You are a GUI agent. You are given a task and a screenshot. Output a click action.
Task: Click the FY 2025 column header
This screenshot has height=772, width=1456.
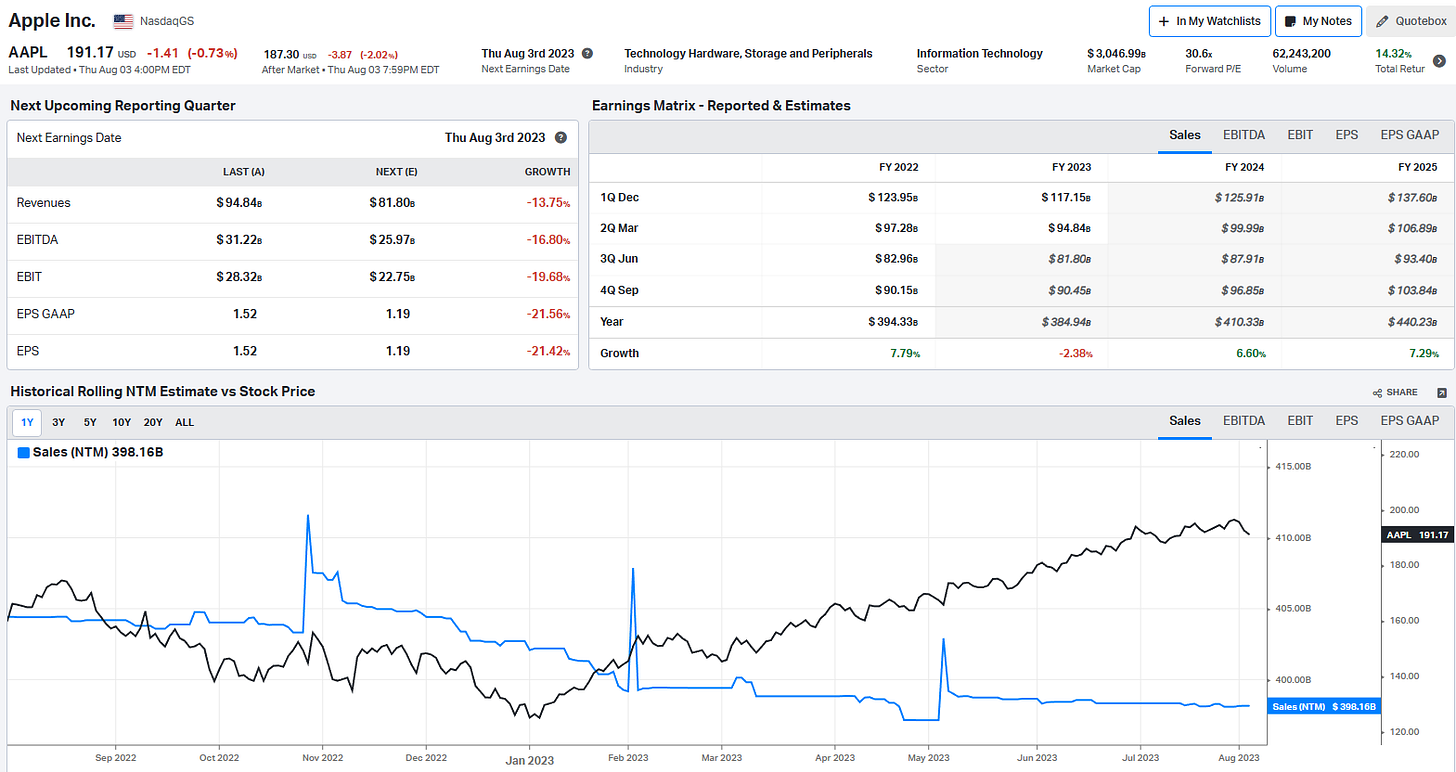click(x=1419, y=167)
